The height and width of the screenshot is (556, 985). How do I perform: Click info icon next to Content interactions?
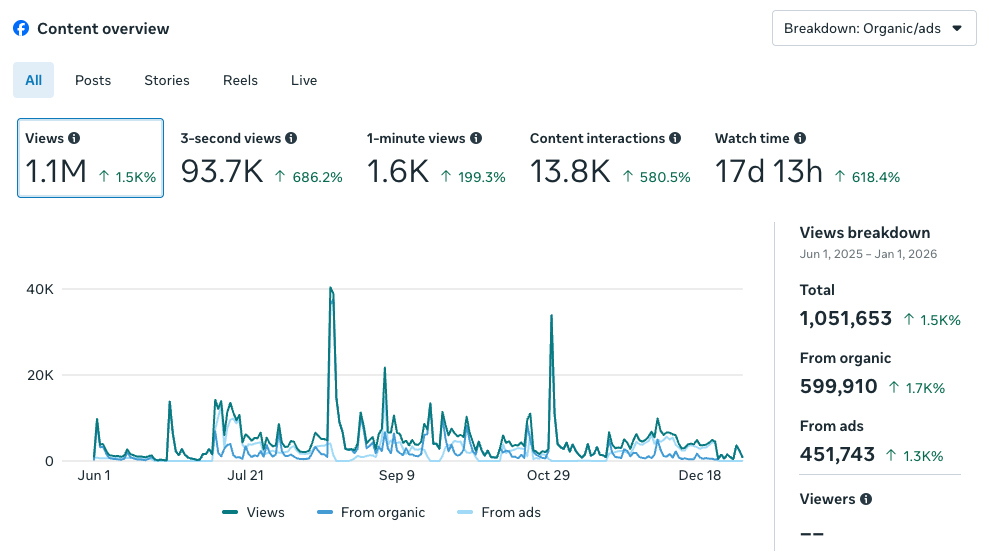pos(675,139)
